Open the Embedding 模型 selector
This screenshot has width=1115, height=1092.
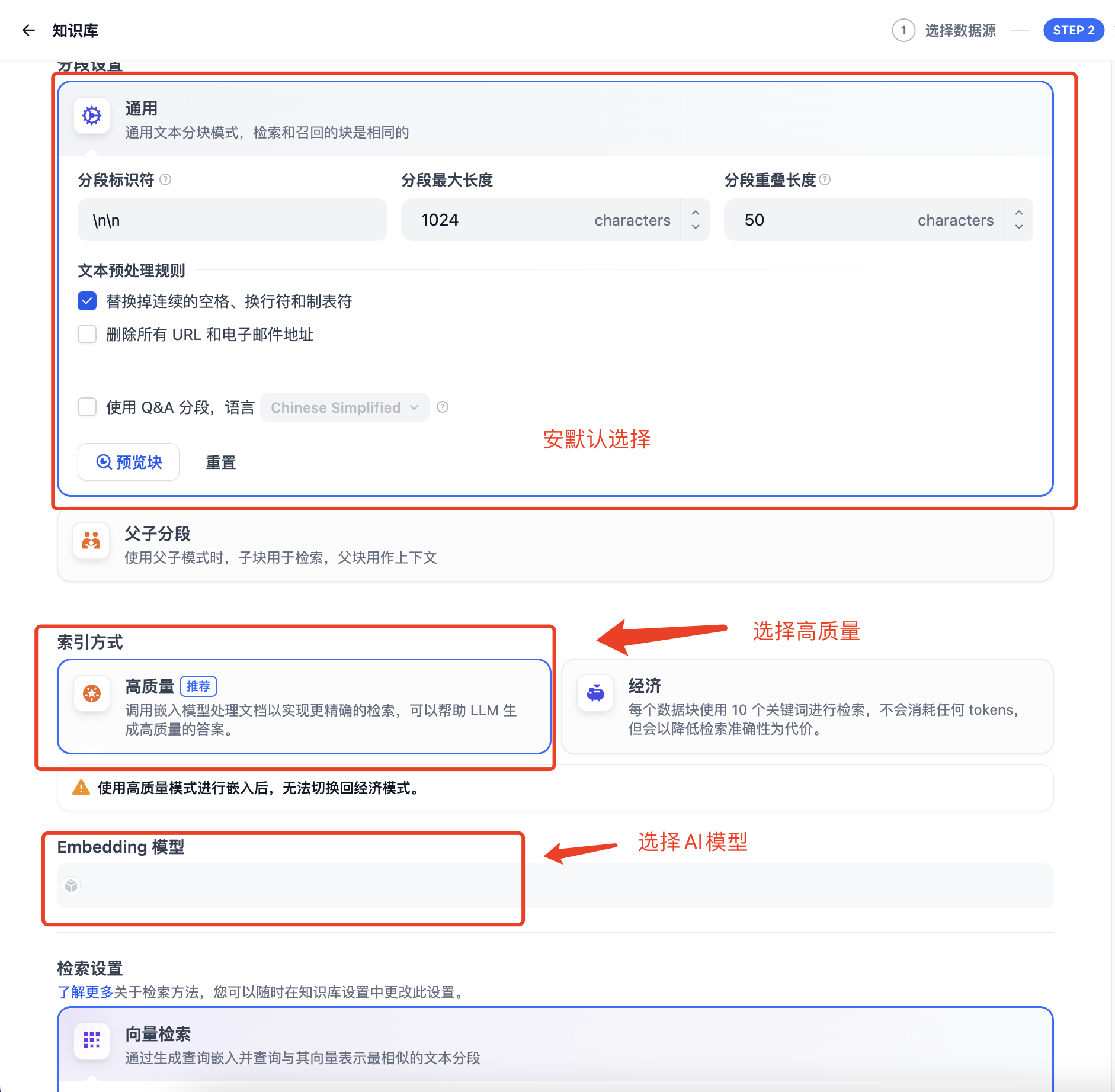(555, 886)
